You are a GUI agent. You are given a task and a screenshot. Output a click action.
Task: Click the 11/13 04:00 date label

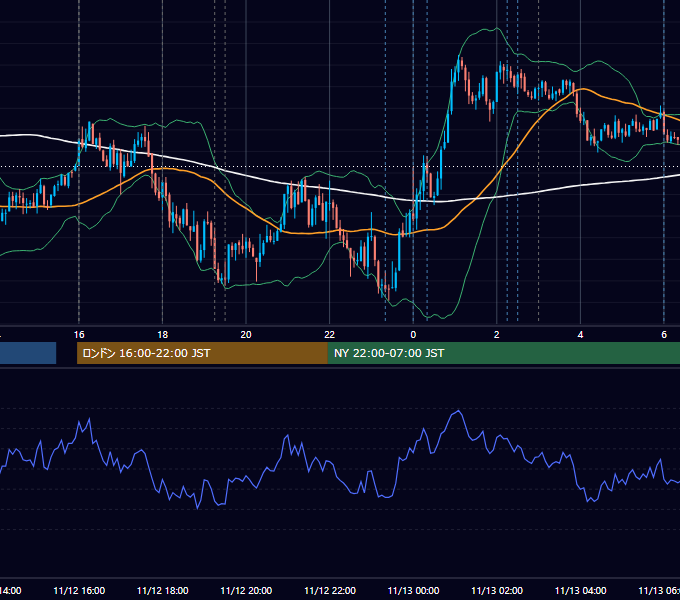tap(581, 590)
